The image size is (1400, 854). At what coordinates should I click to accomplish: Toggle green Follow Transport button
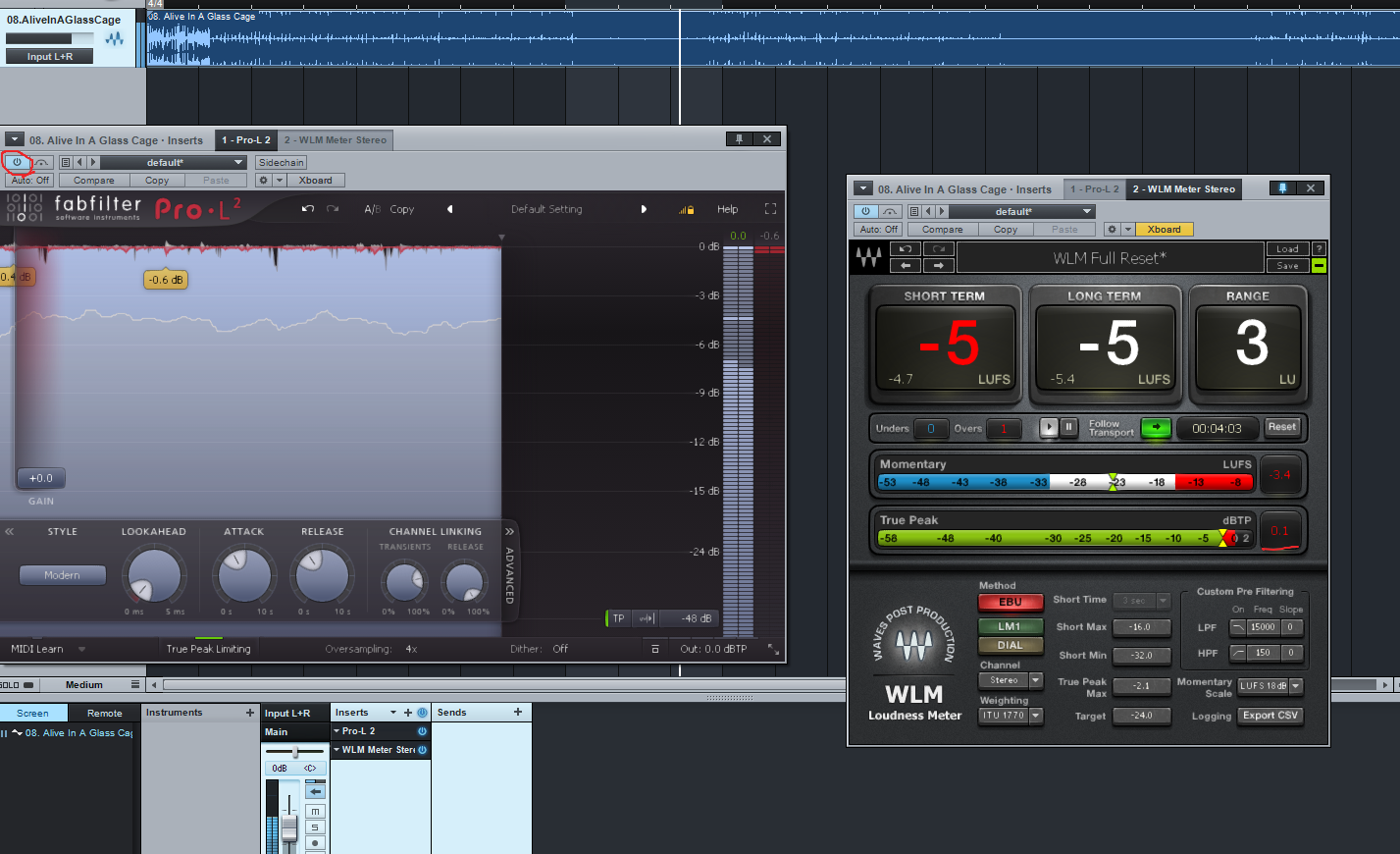1156,428
